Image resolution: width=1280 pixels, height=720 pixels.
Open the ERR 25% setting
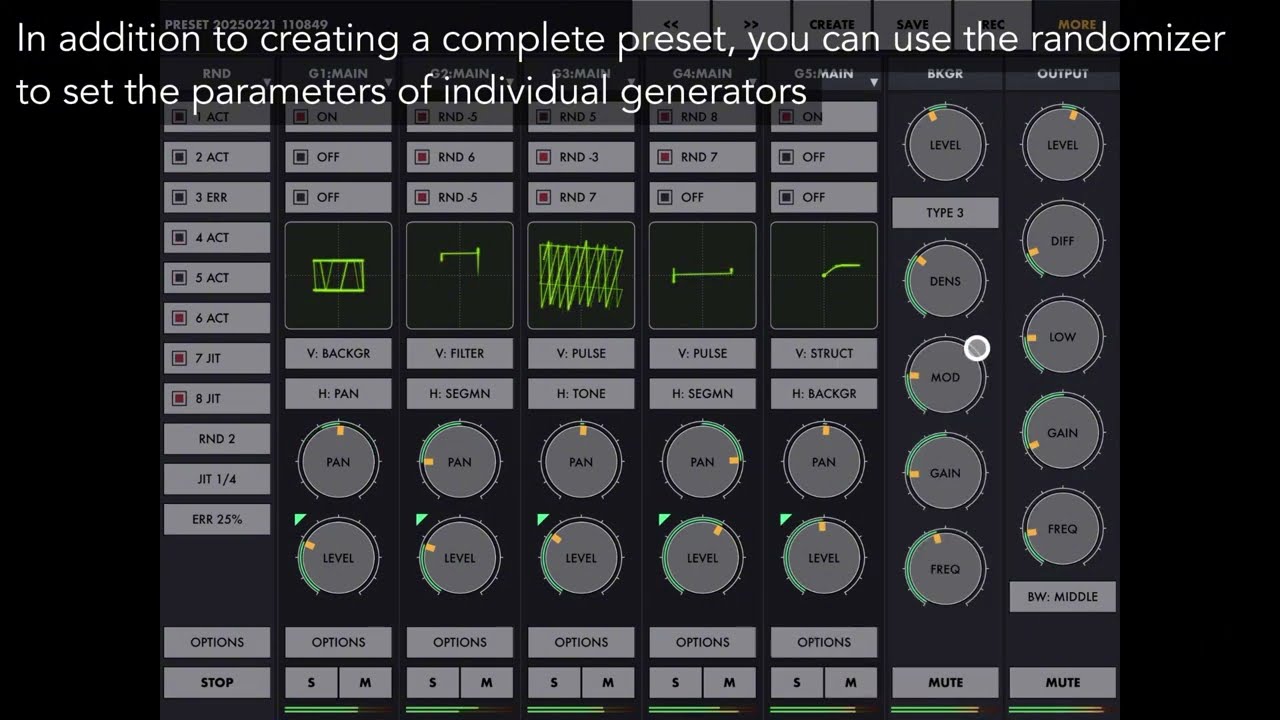click(217, 519)
